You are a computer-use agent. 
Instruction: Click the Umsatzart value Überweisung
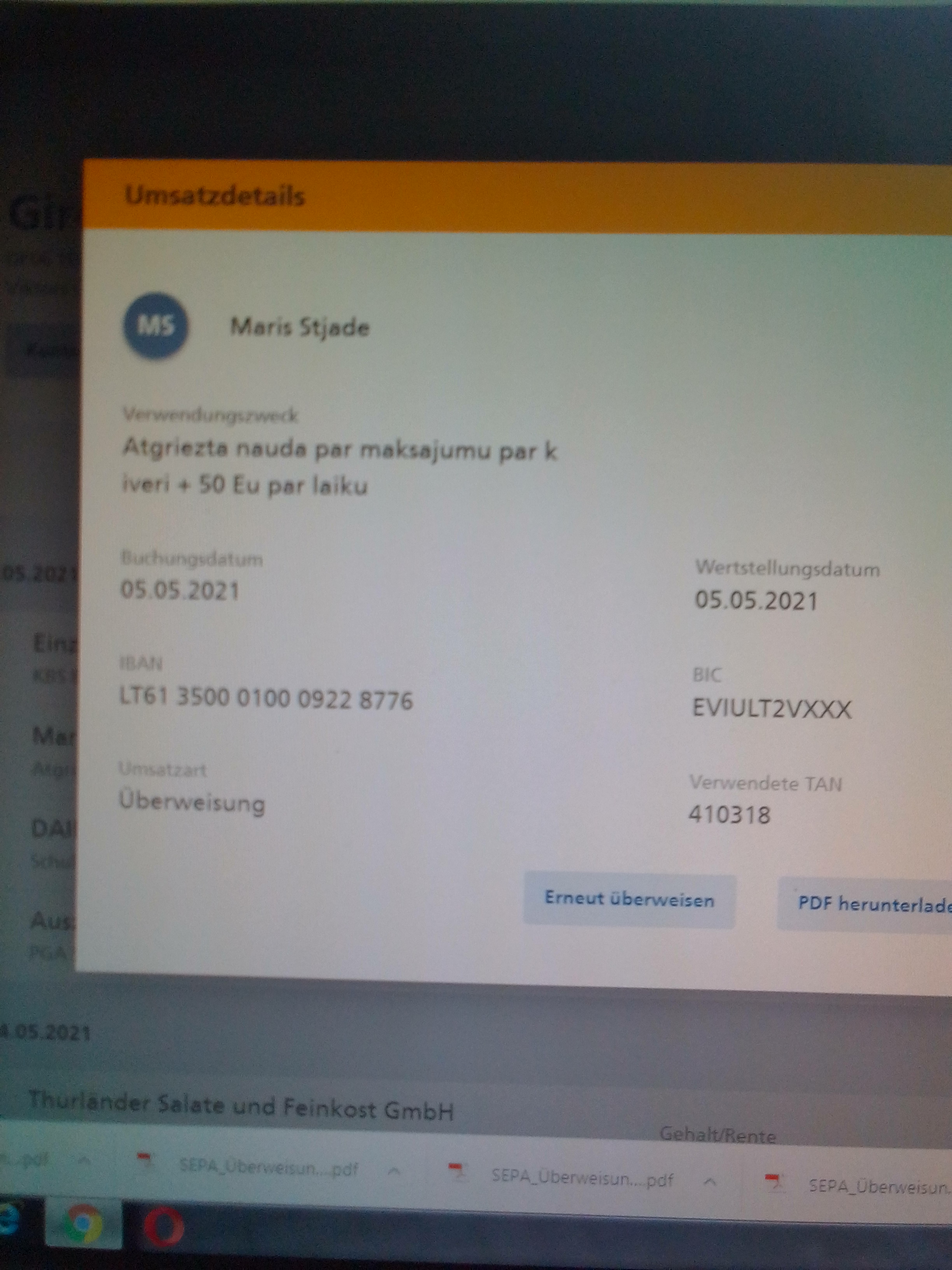point(192,803)
